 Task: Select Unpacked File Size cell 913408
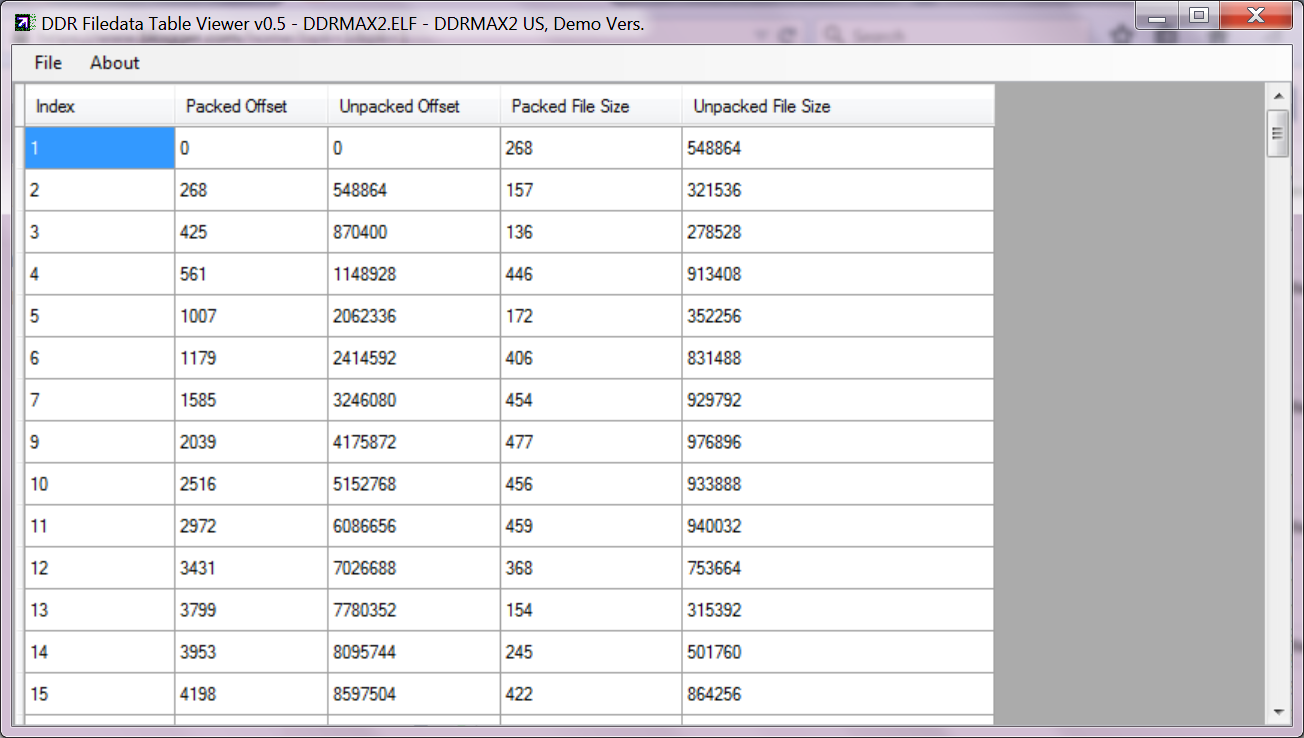[838, 274]
